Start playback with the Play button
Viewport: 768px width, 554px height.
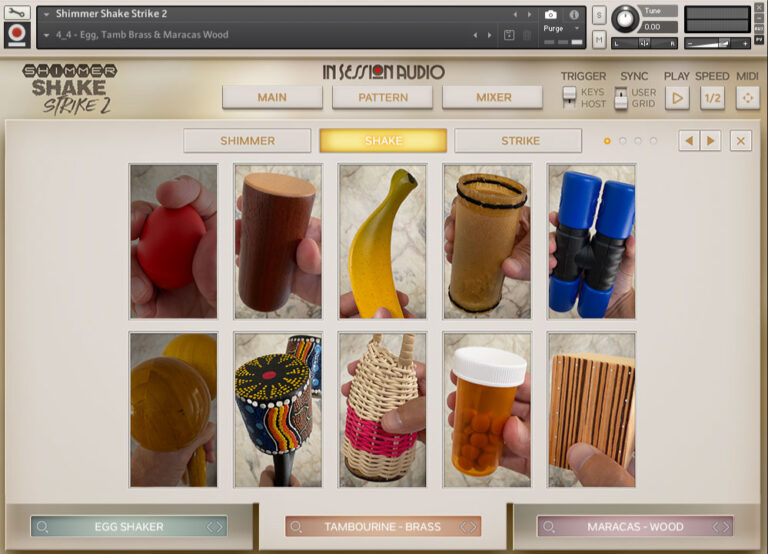click(x=677, y=98)
